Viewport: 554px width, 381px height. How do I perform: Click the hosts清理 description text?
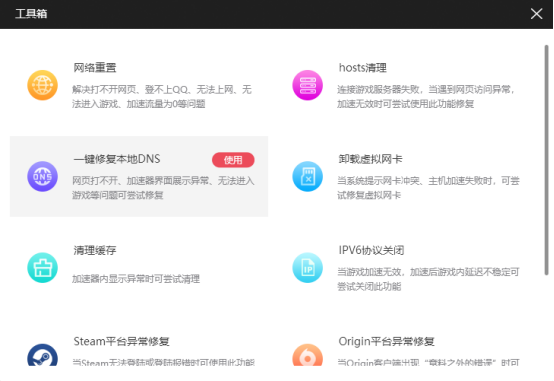tap(426, 96)
